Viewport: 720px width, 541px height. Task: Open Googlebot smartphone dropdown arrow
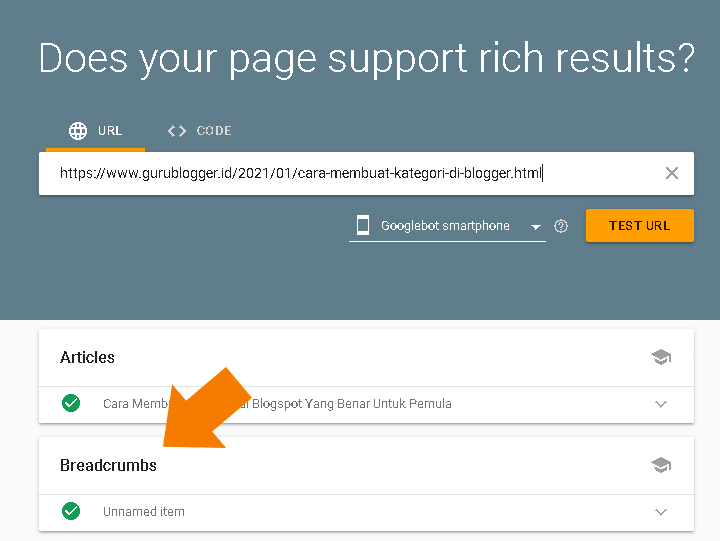[536, 227]
